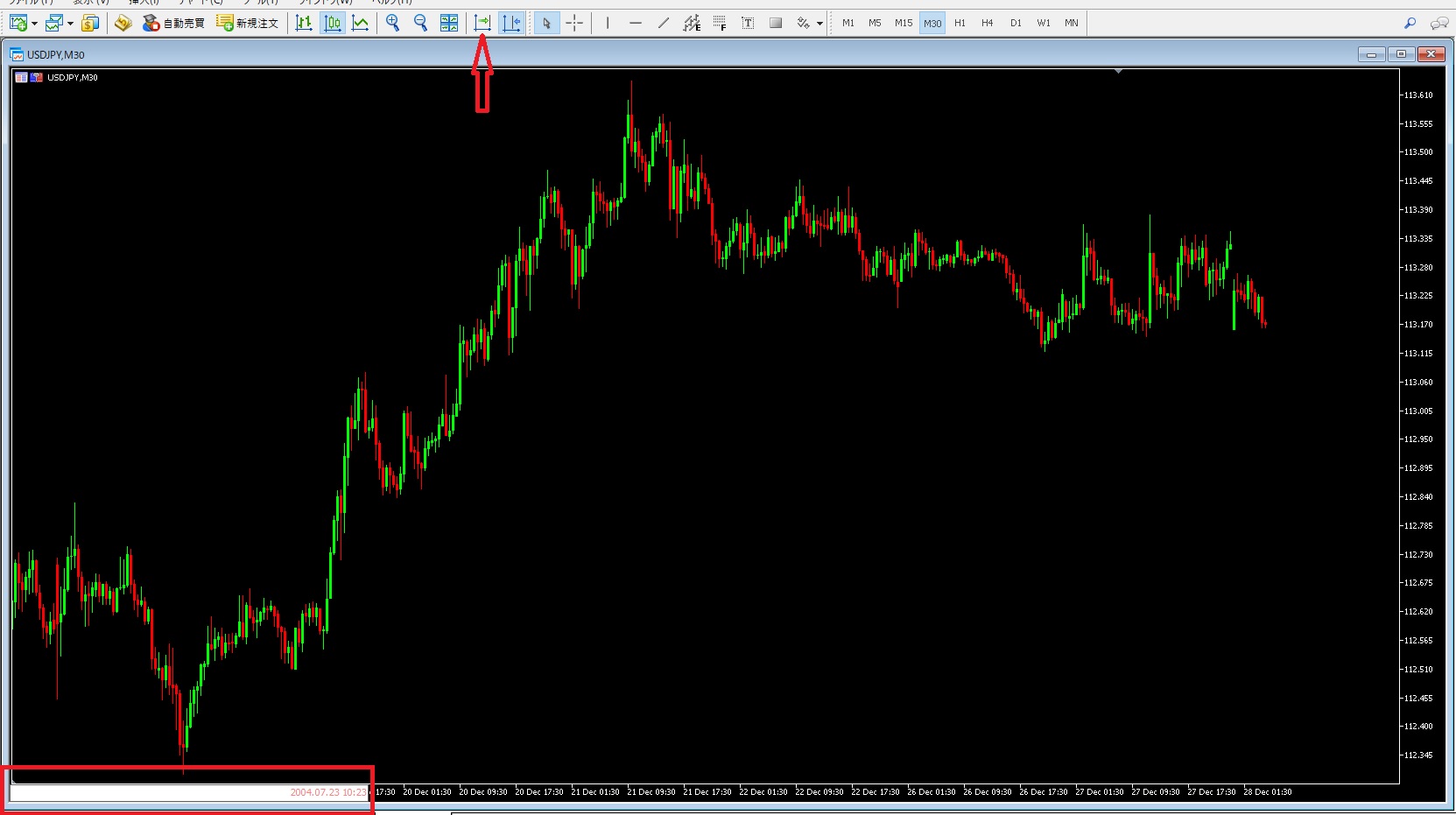Open 新規注文 new order window
This screenshot has height=815, width=1456.
[247, 23]
